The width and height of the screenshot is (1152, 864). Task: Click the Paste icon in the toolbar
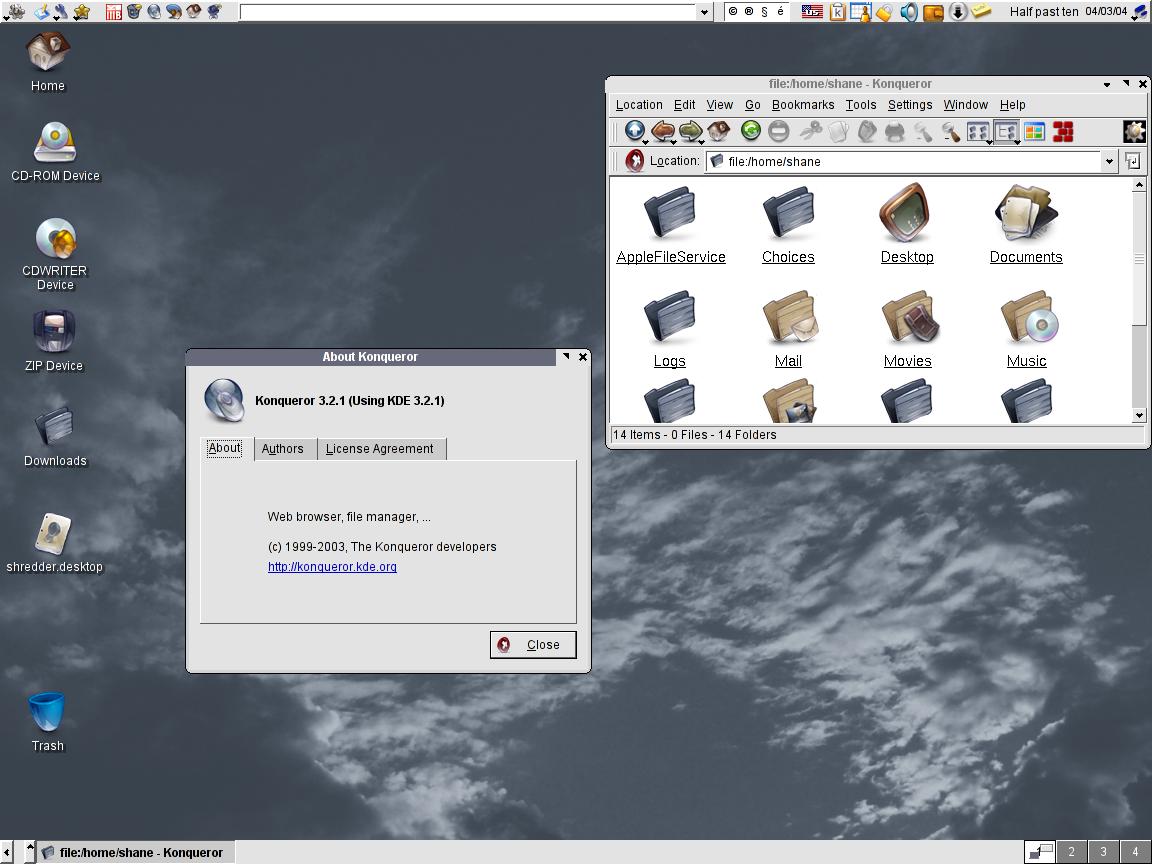point(867,132)
